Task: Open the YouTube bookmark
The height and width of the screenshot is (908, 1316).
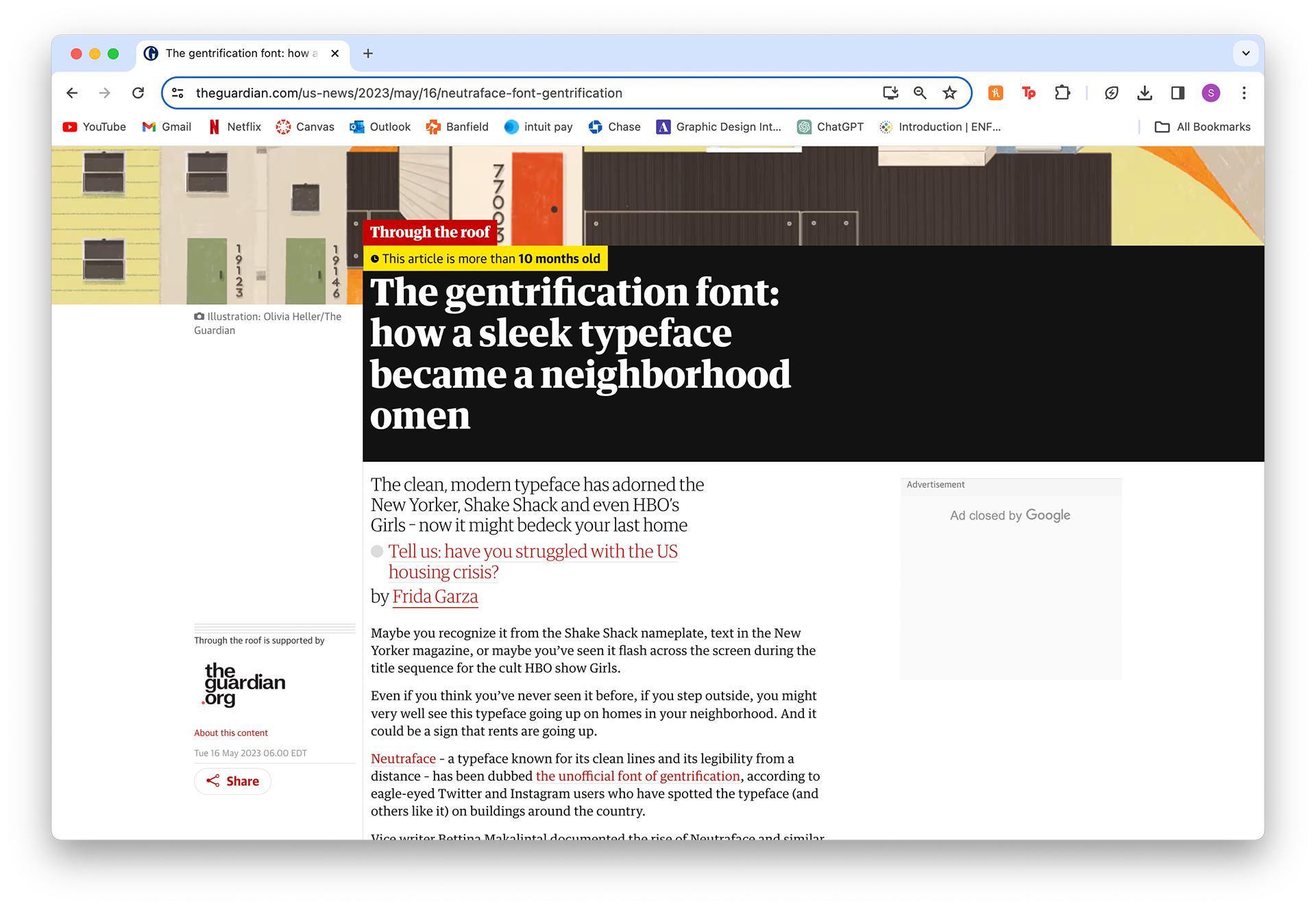Action: (95, 127)
